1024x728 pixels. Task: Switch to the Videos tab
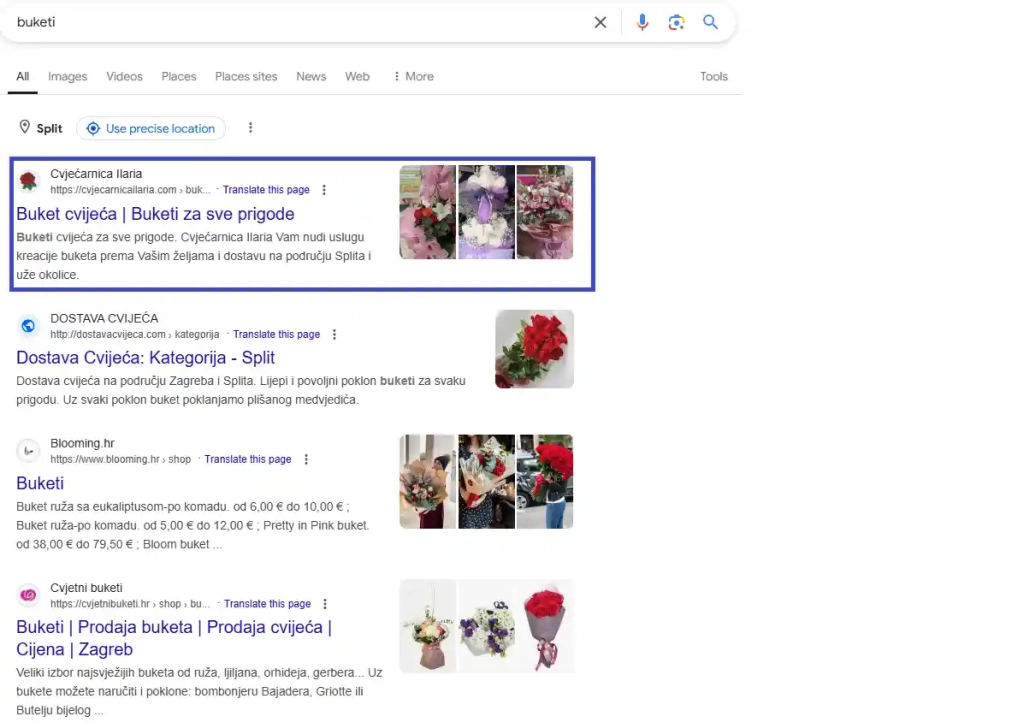[125, 76]
